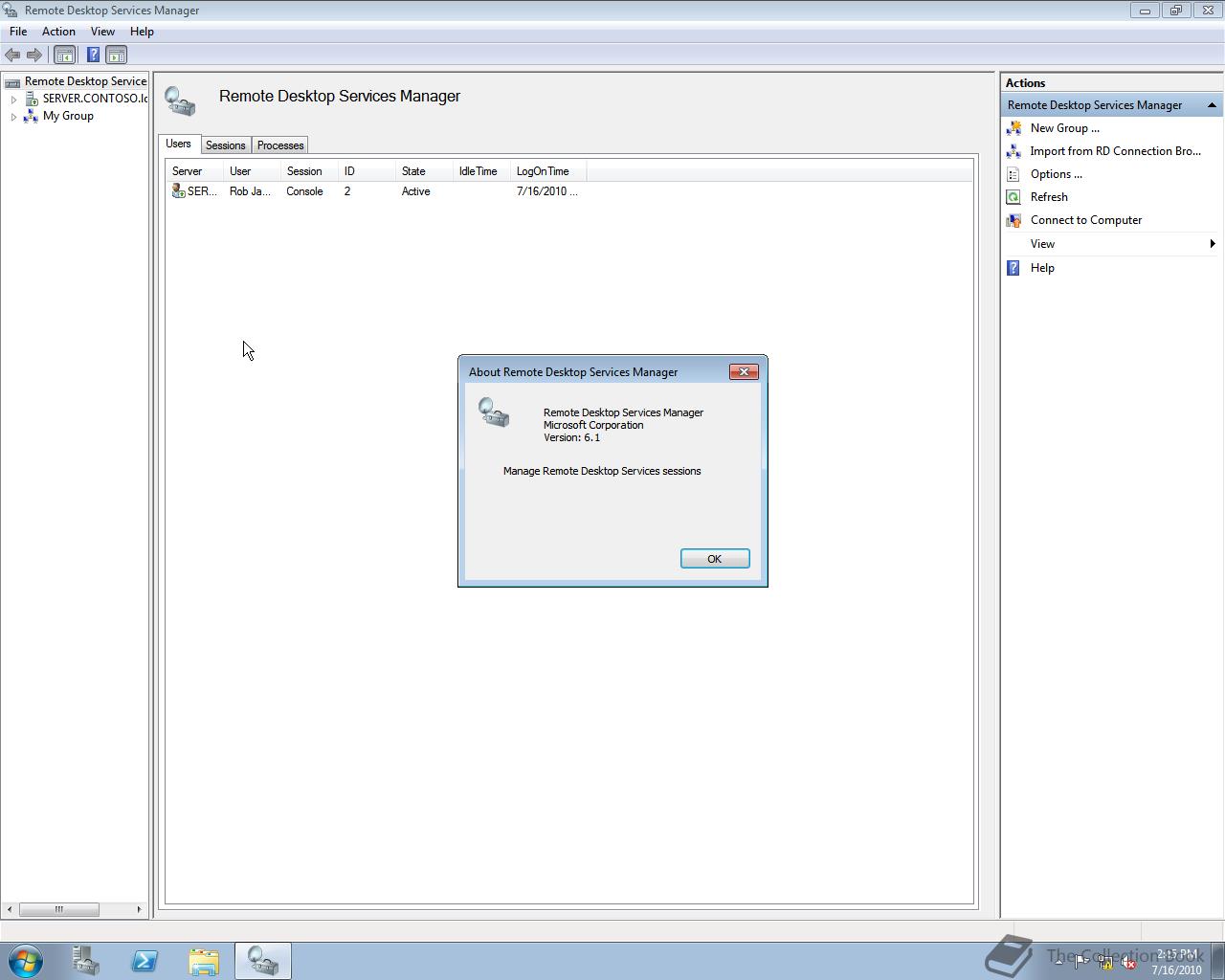
Task: Sort by the Server column header
Action: (195, 171)
